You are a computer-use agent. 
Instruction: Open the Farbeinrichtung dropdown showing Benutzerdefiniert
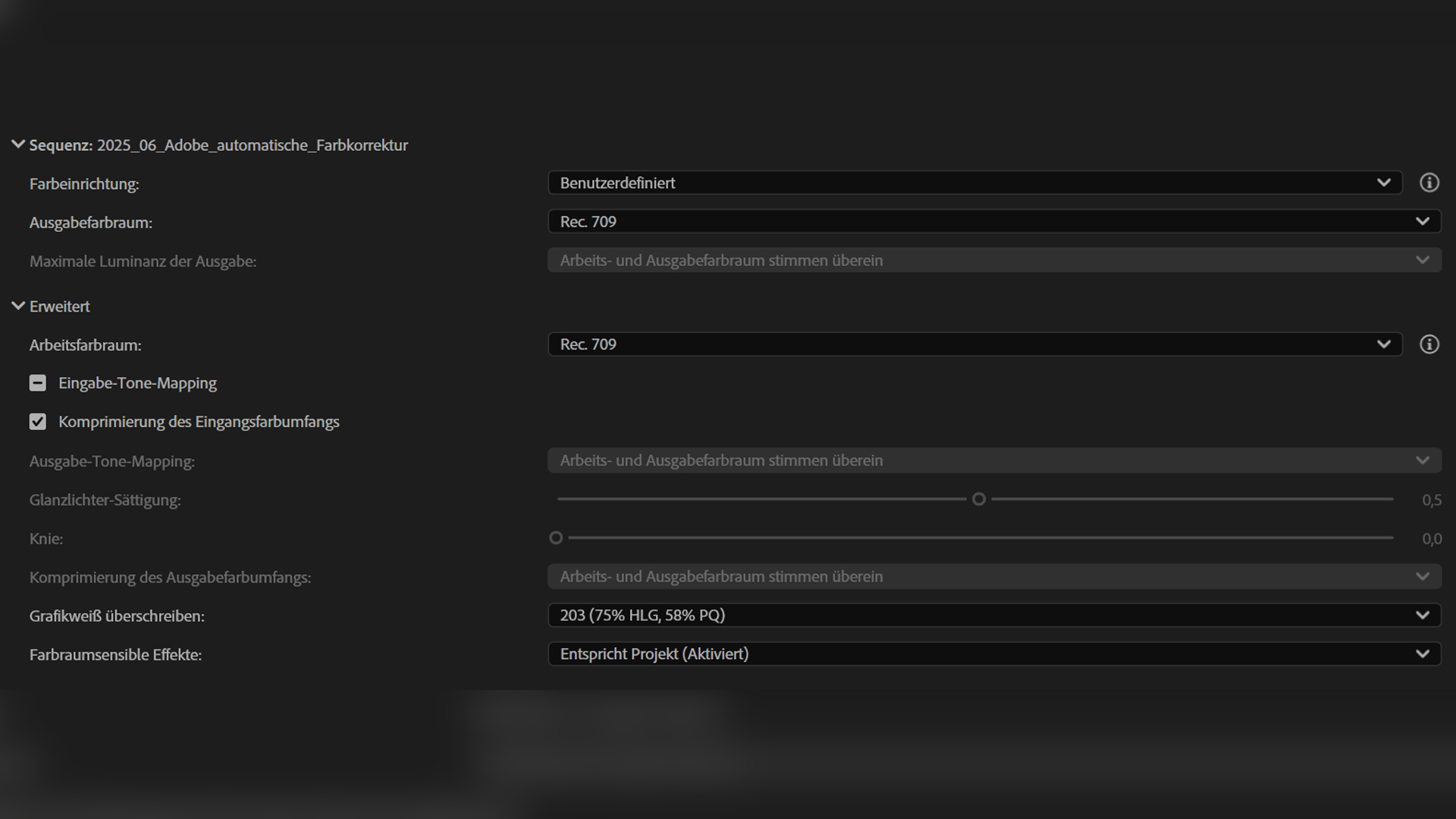pyautogui.click(x=974, y=183)
